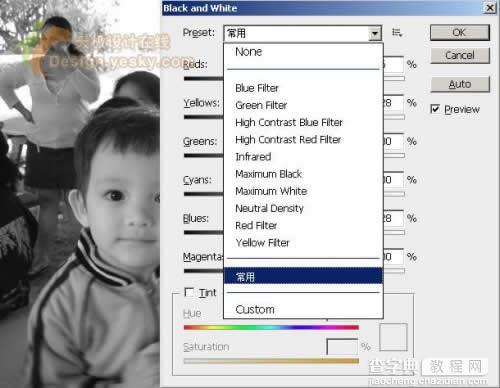Viewport: 500px width, 388px height.
Task: Click the Cancel button
Action: pyautogui.click(x=460, y=55)
